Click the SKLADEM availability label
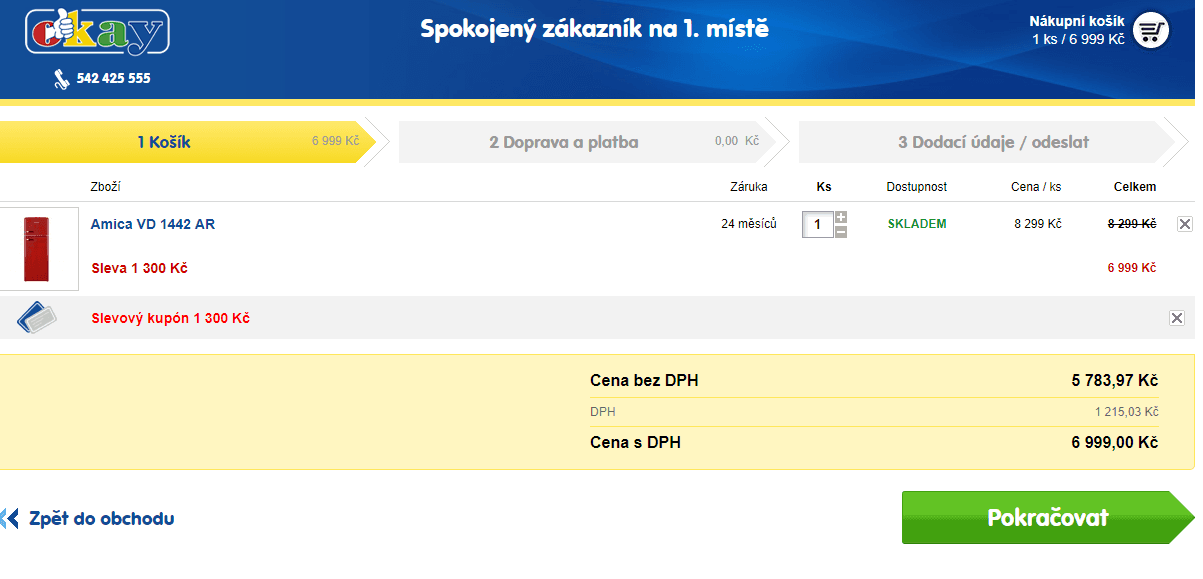1203x579 pixels. [x=917, y=224]
